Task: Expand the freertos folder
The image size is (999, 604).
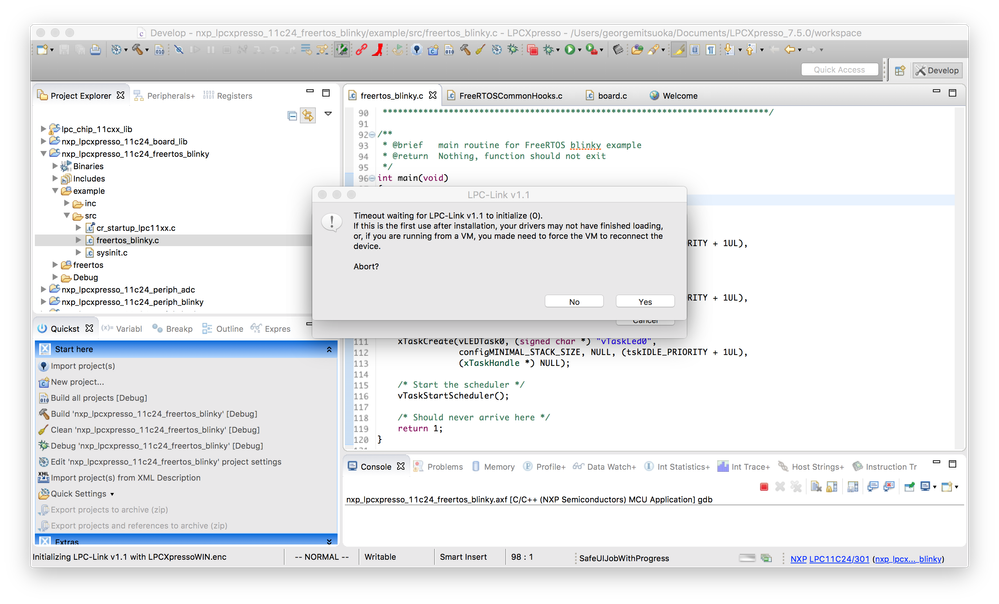Action: pos(55,265)
